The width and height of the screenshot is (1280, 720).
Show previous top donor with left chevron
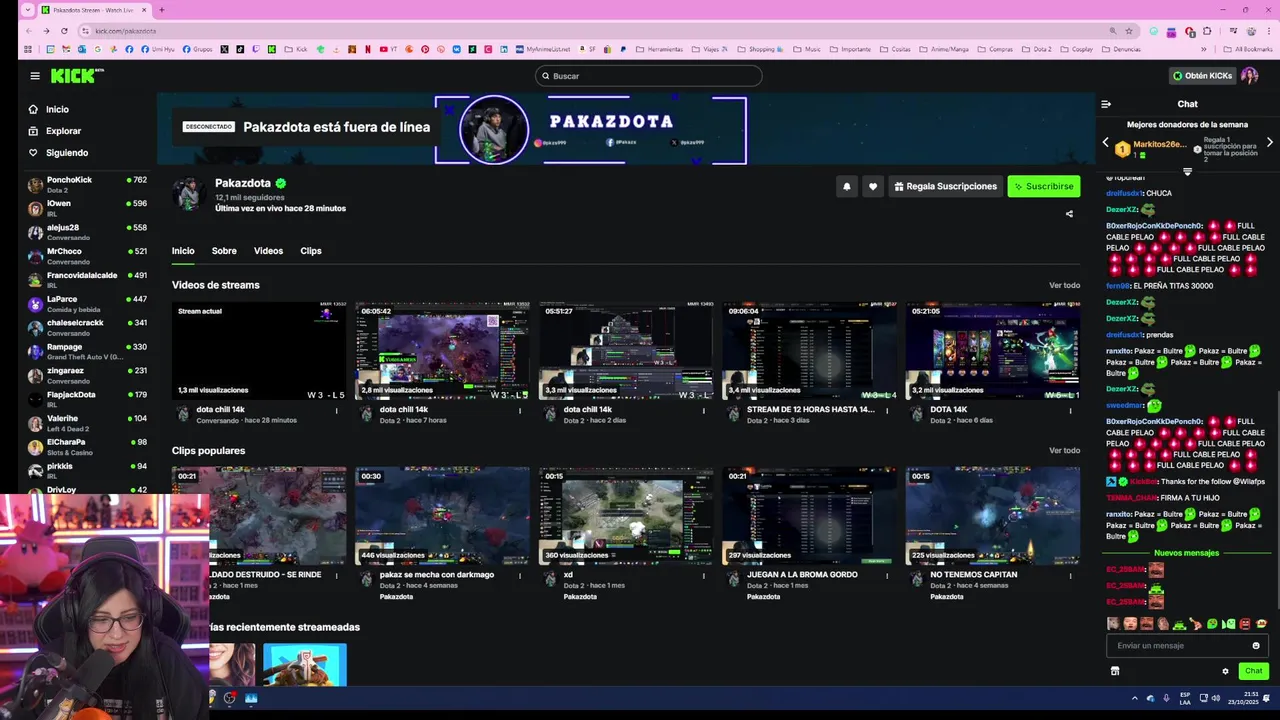(1105, 143)
